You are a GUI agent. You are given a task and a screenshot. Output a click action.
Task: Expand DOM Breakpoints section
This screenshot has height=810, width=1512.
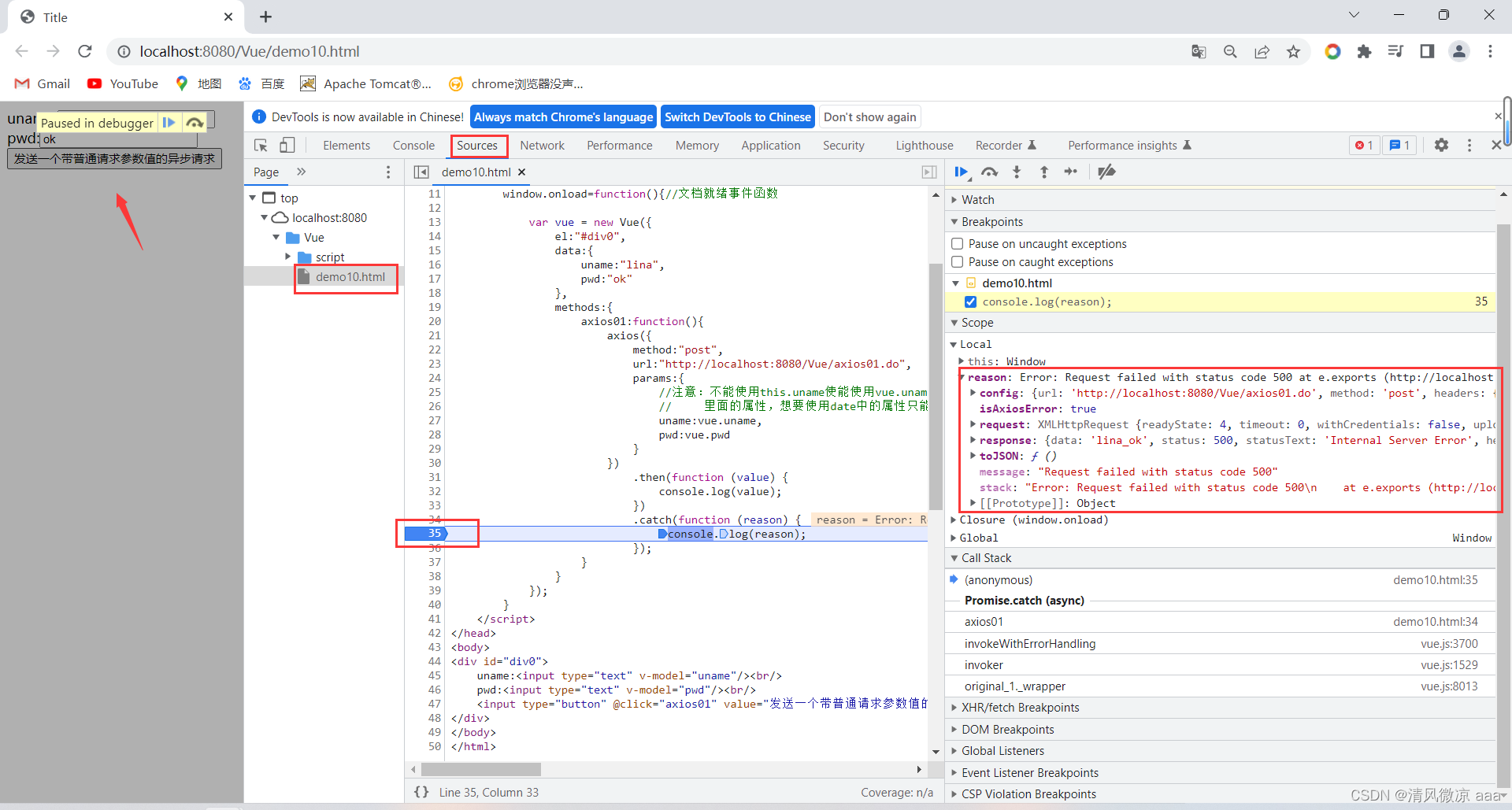coord(1221,730)
